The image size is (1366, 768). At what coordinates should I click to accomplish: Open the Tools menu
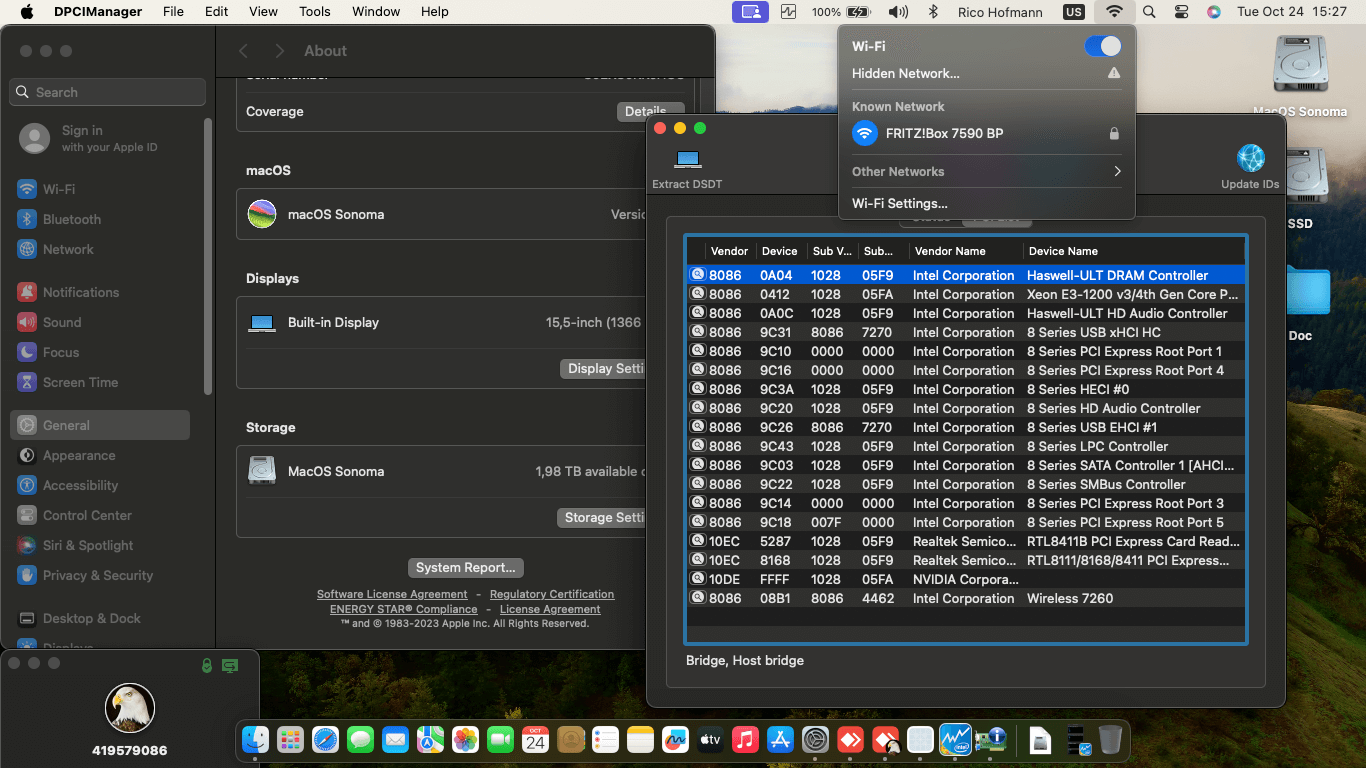tap(315, 12)
